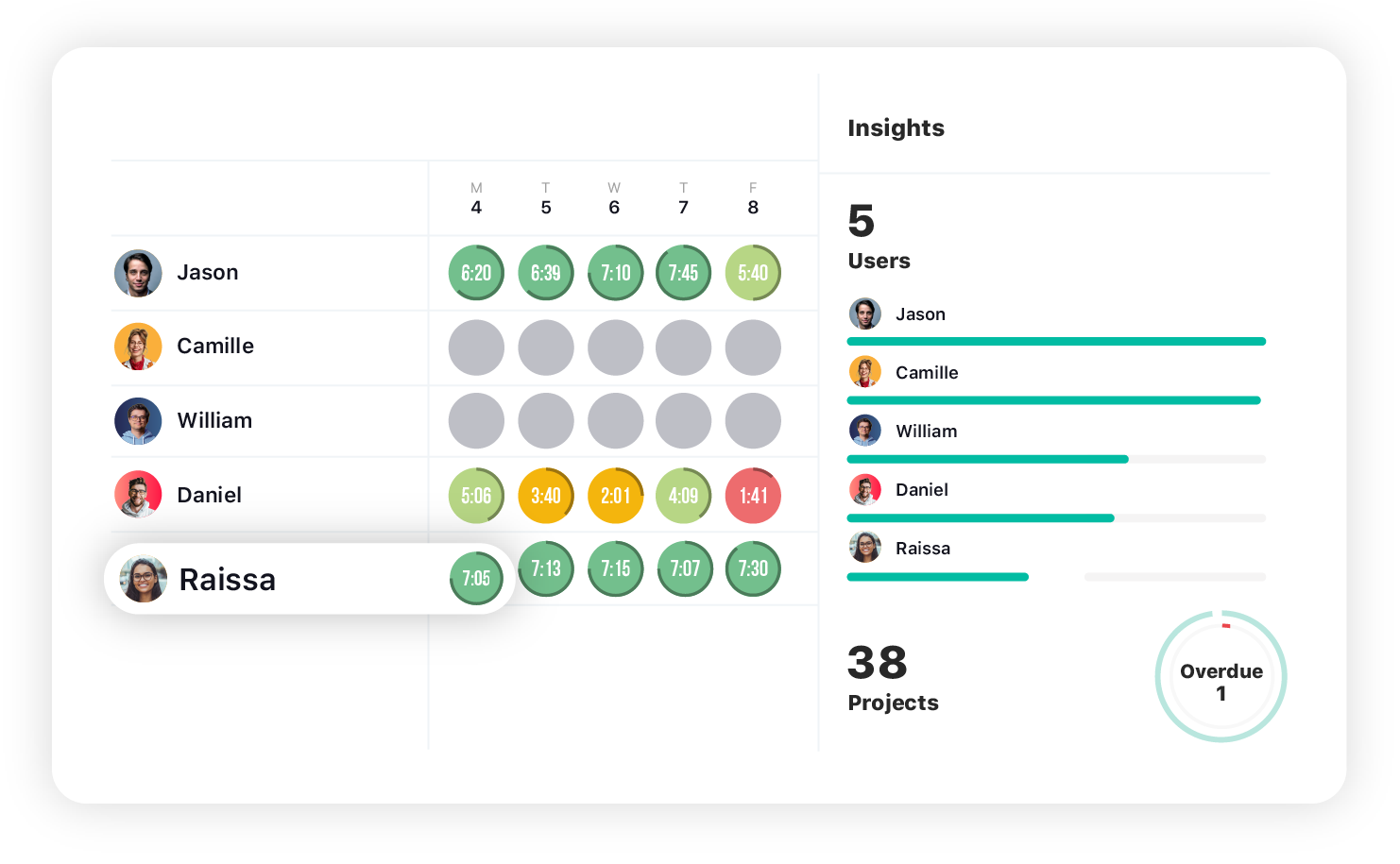Select the Friday 8 column header
Screen dimensions: 1400x864
coord(753,199)
